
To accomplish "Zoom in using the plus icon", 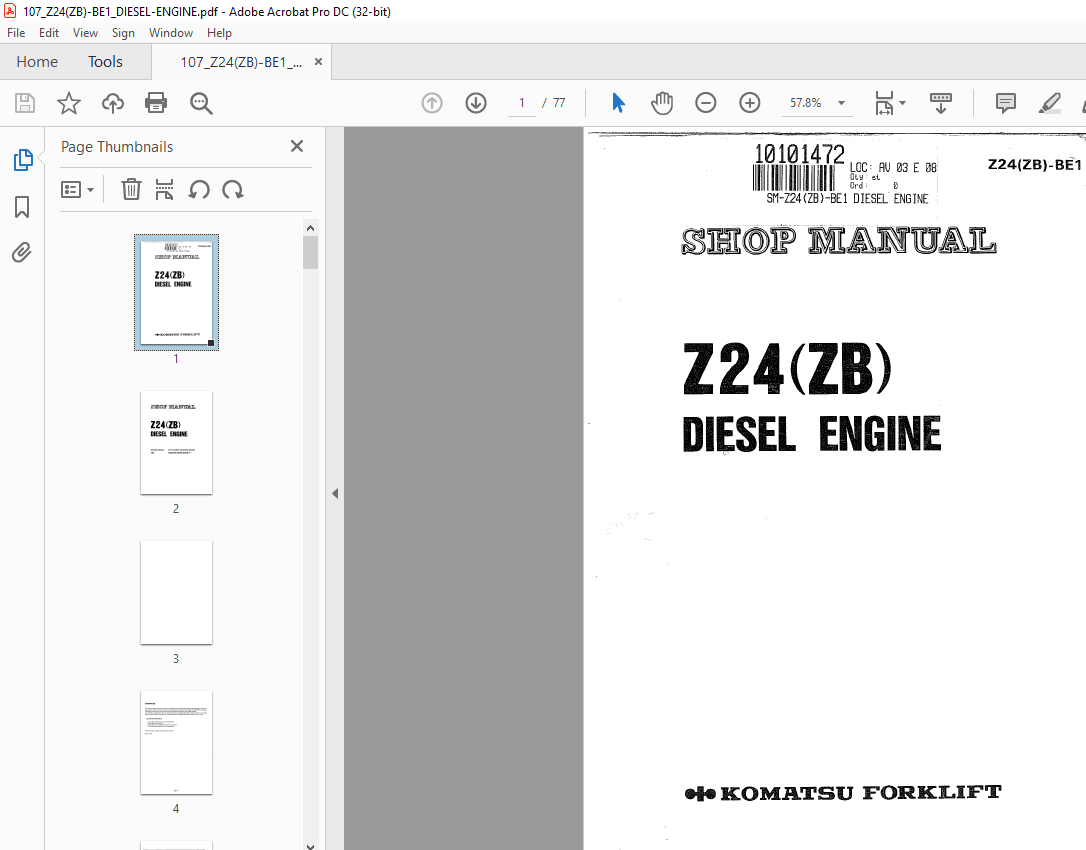I will tap(749, 102).
